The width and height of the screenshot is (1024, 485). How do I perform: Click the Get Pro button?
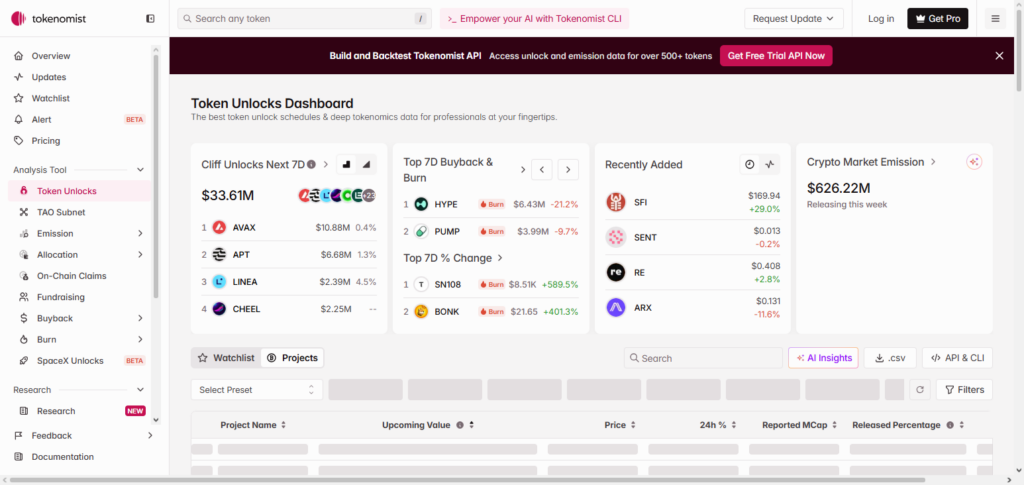pos(938,18)
